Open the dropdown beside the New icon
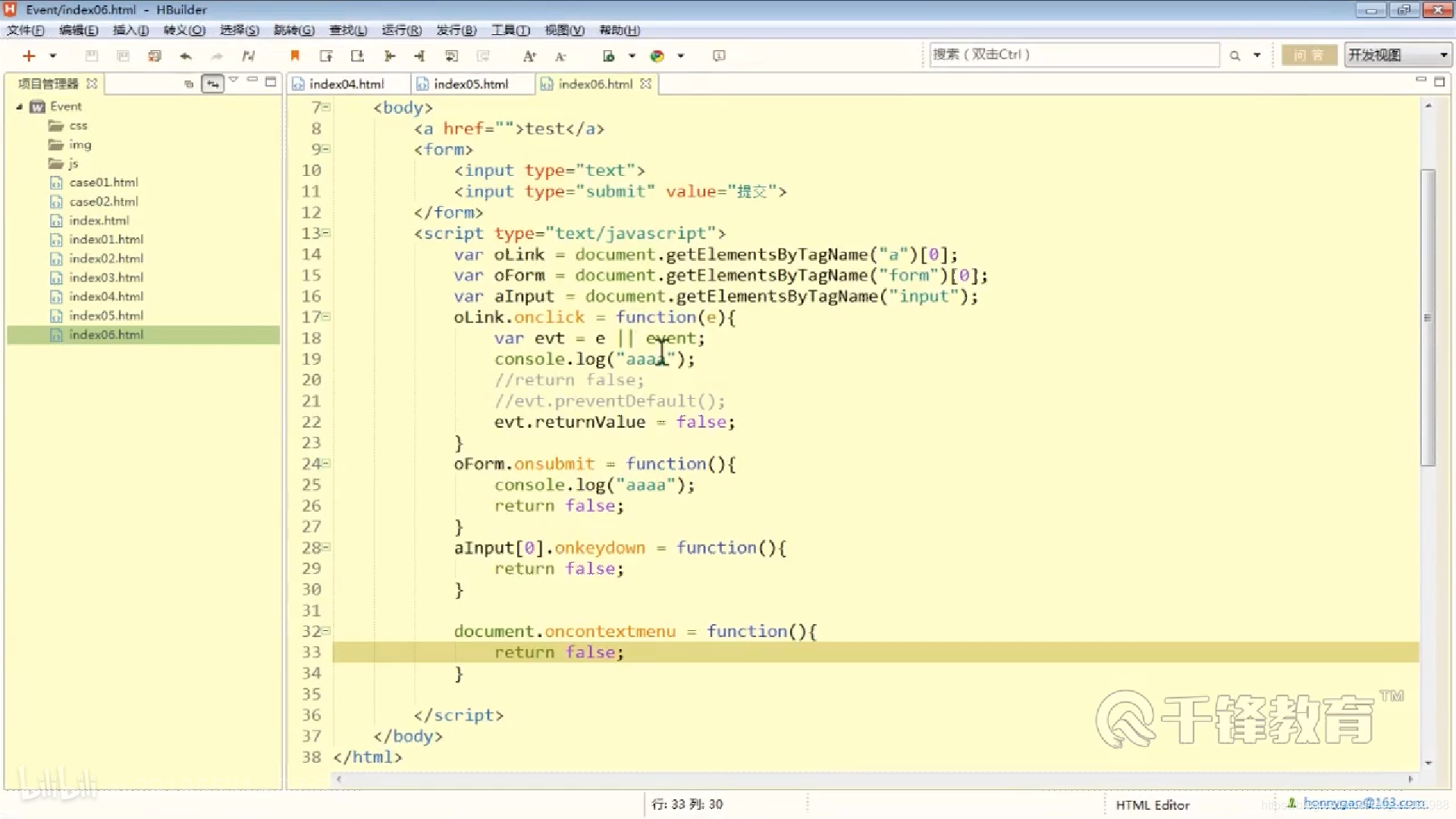This screenshot has width=1456, height=819. [52, 55]
